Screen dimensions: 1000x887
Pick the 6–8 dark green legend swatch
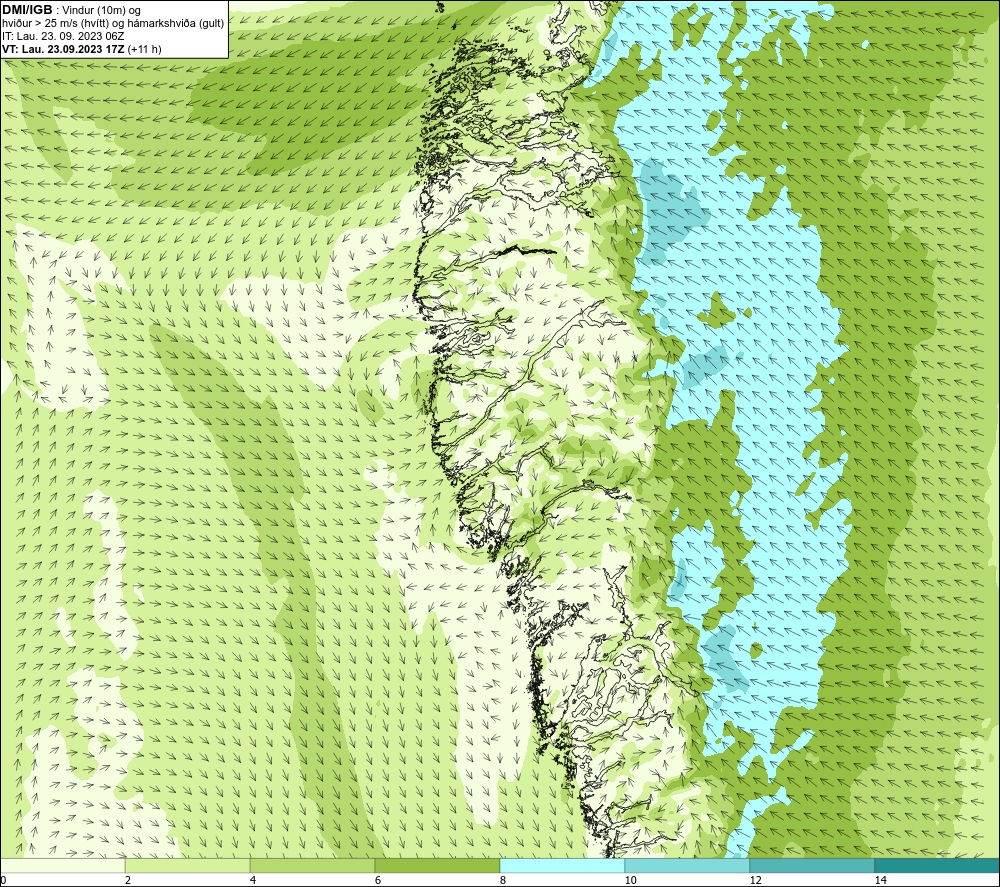tap(438, 865)
